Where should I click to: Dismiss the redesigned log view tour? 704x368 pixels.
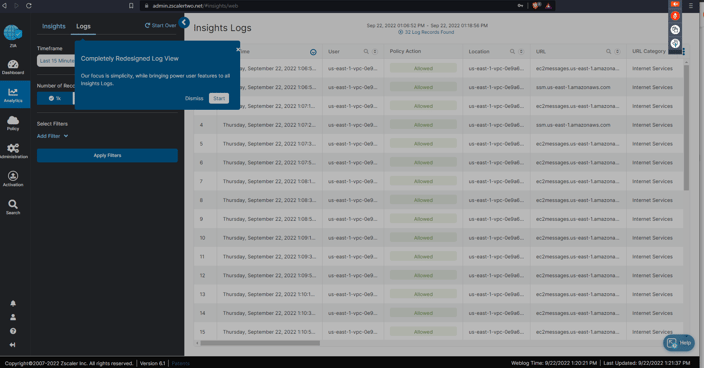(x=194, y=98)
